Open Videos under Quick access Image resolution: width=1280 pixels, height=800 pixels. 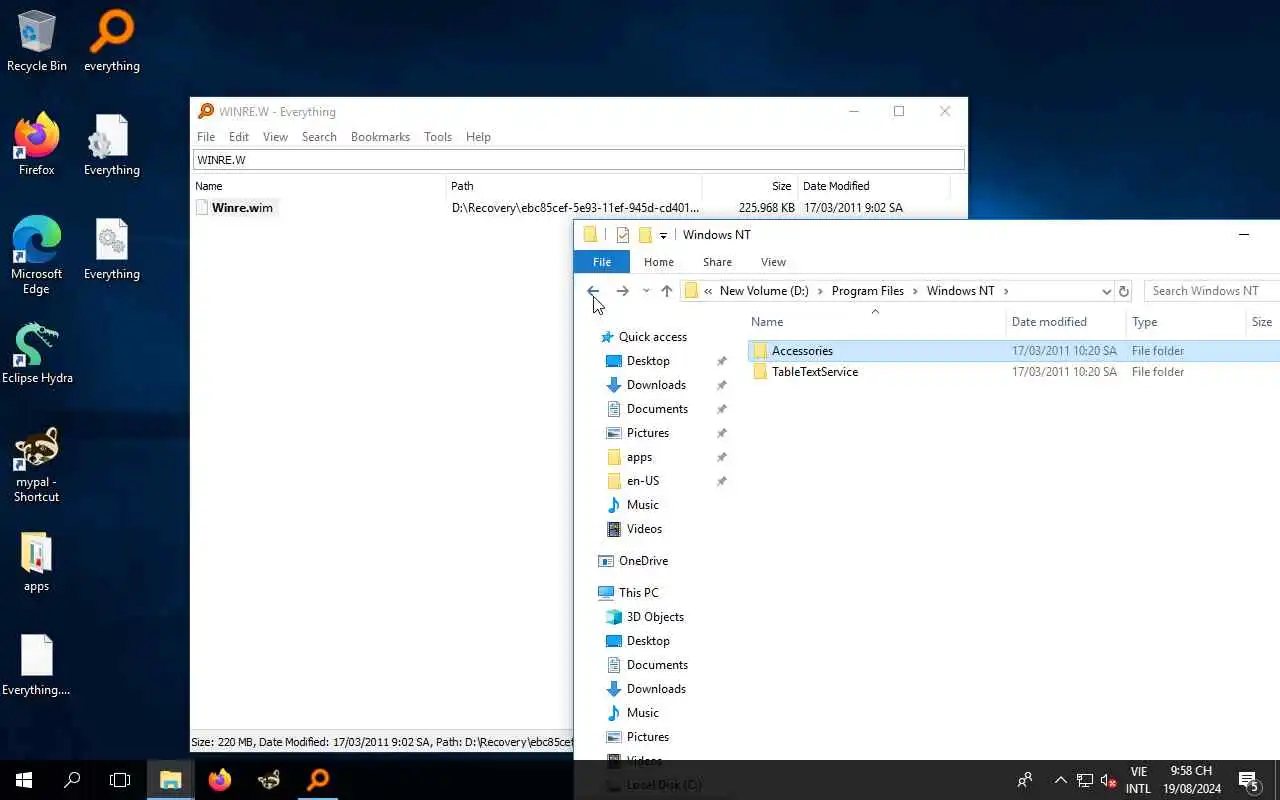click(x=644, y=529)
